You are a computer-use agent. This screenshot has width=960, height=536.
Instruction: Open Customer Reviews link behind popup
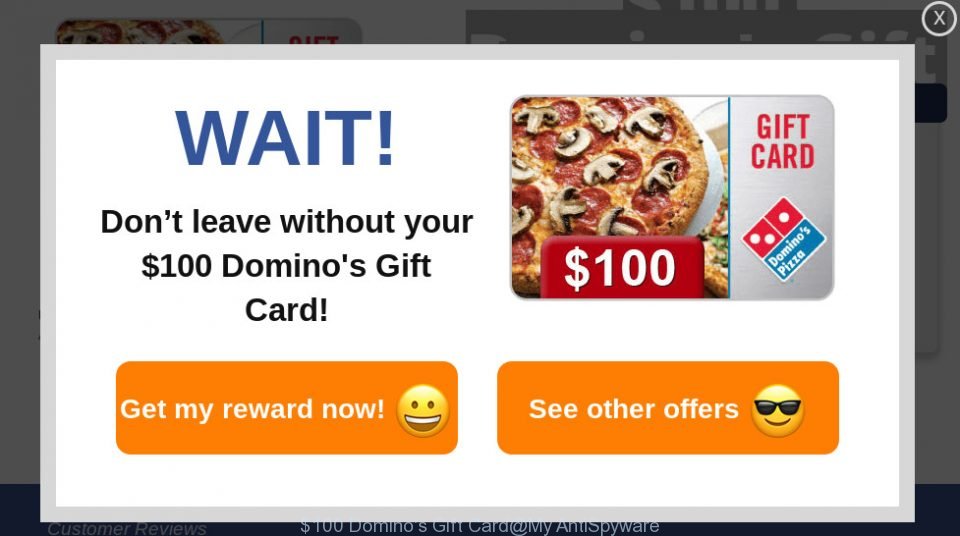(127, 528)
